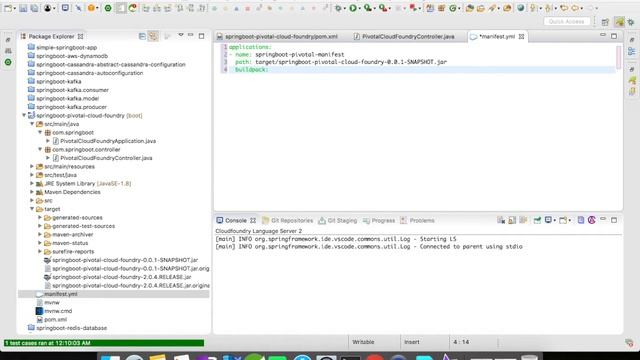This screenshot has height=360, width=640.
Task: Switch to the Progress tab
Action: click(x=379, y=220)
